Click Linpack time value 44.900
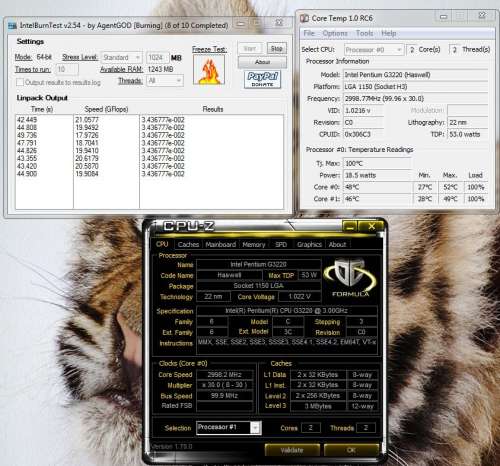The height and width of the screenshot is (466, 500). (27, 174)
